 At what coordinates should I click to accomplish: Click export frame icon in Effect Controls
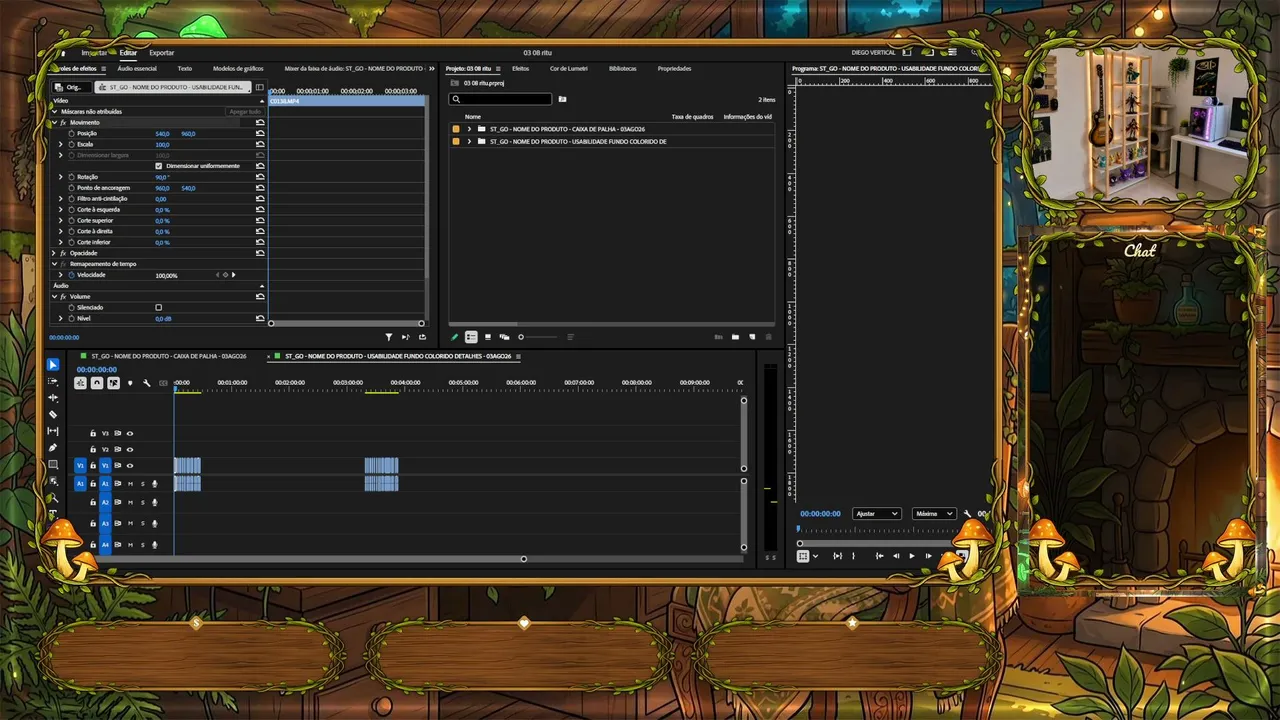(x=422, y=337)
